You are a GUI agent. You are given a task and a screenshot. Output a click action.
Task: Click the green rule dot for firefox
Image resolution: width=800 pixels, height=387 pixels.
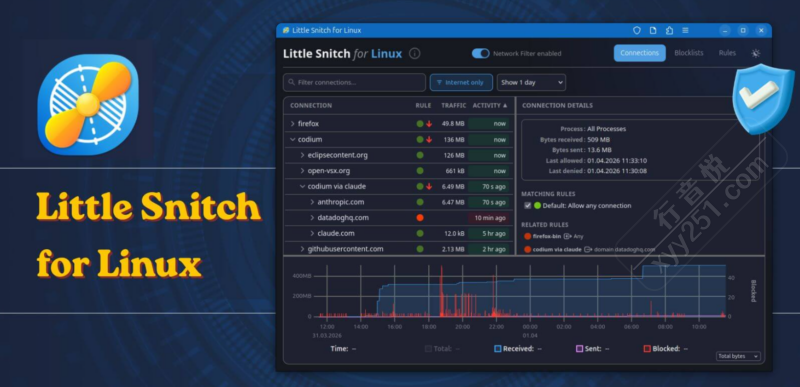[420, 124]
